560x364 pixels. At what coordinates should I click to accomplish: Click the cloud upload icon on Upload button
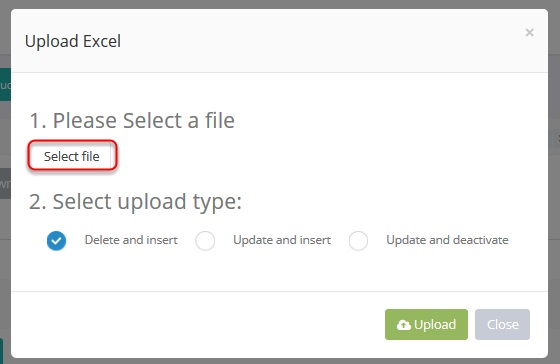pos(404,325)
